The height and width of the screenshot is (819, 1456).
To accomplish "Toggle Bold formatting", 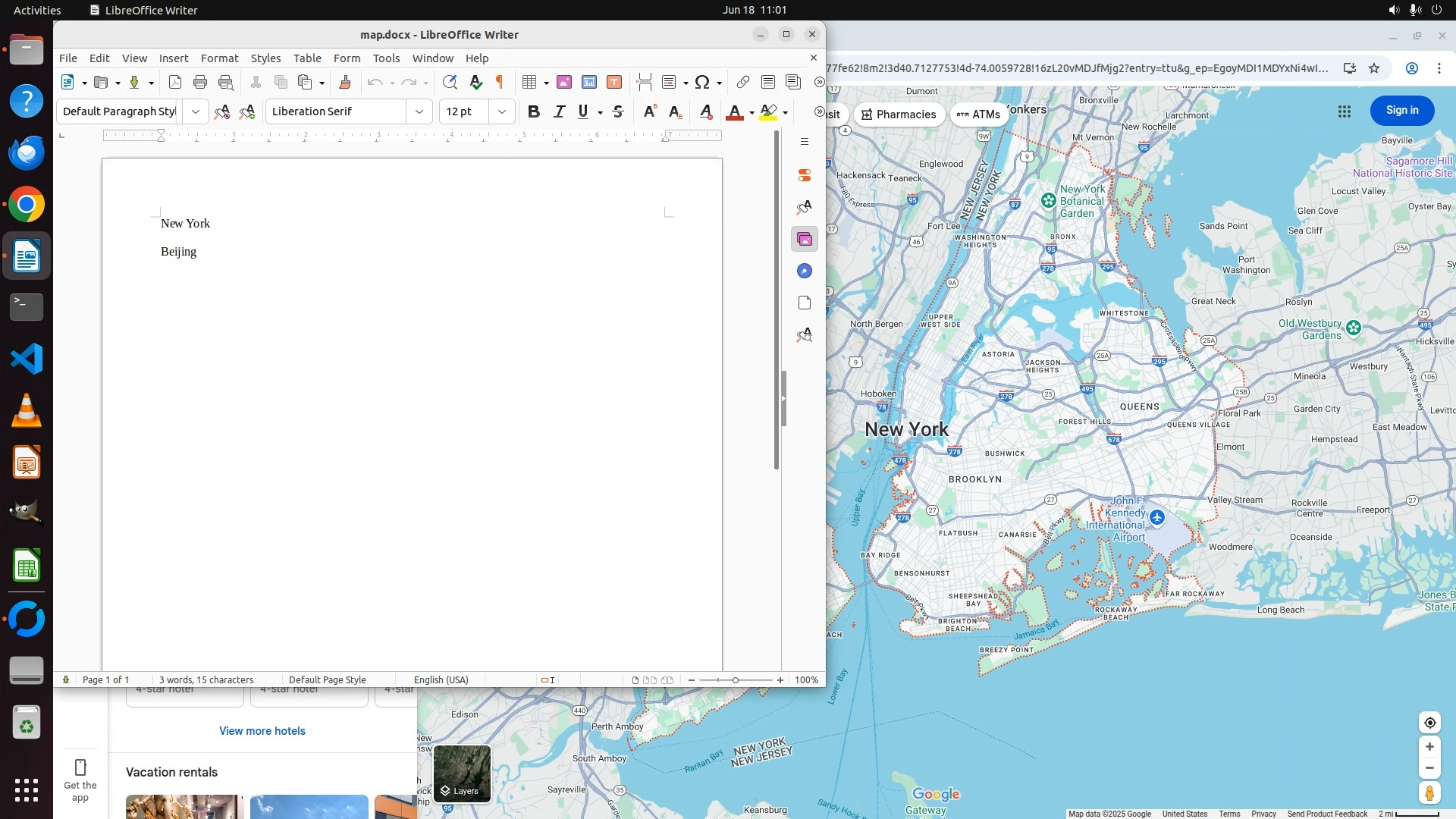I will click(534, 112).
